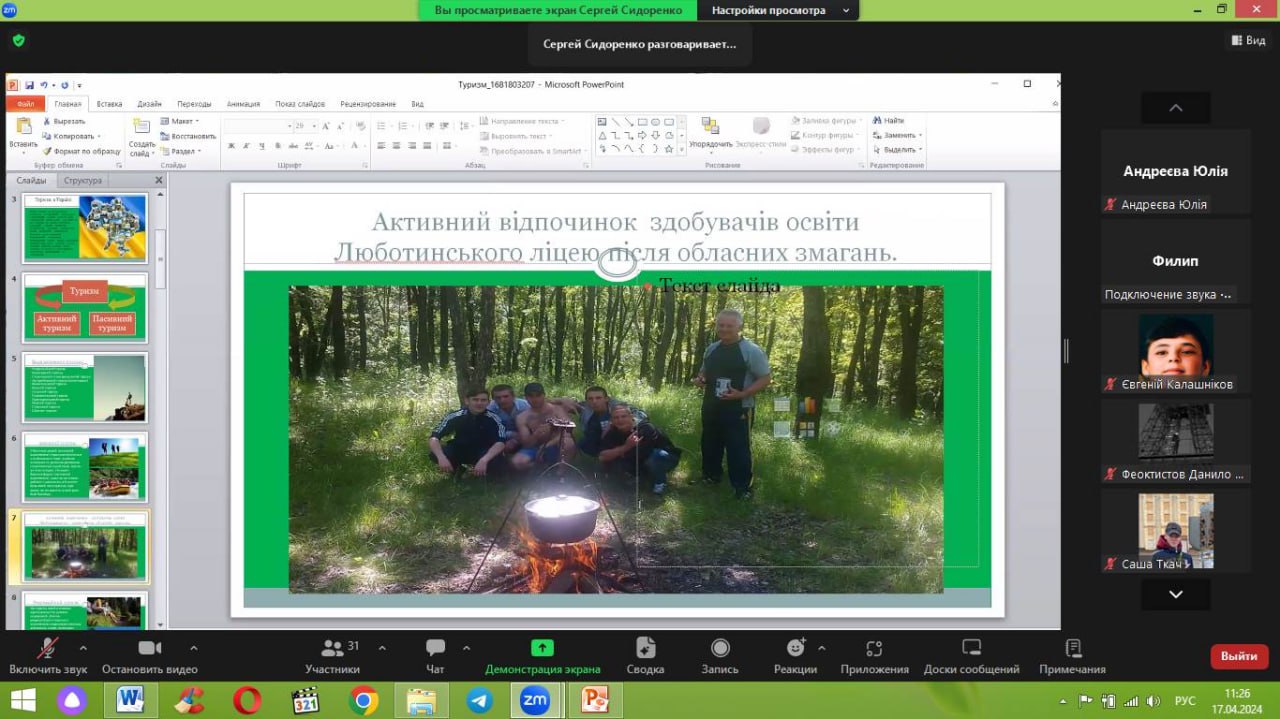Switch to the Переходы ribbon tab
1280x719 pixels.
(x=194, y=104)
